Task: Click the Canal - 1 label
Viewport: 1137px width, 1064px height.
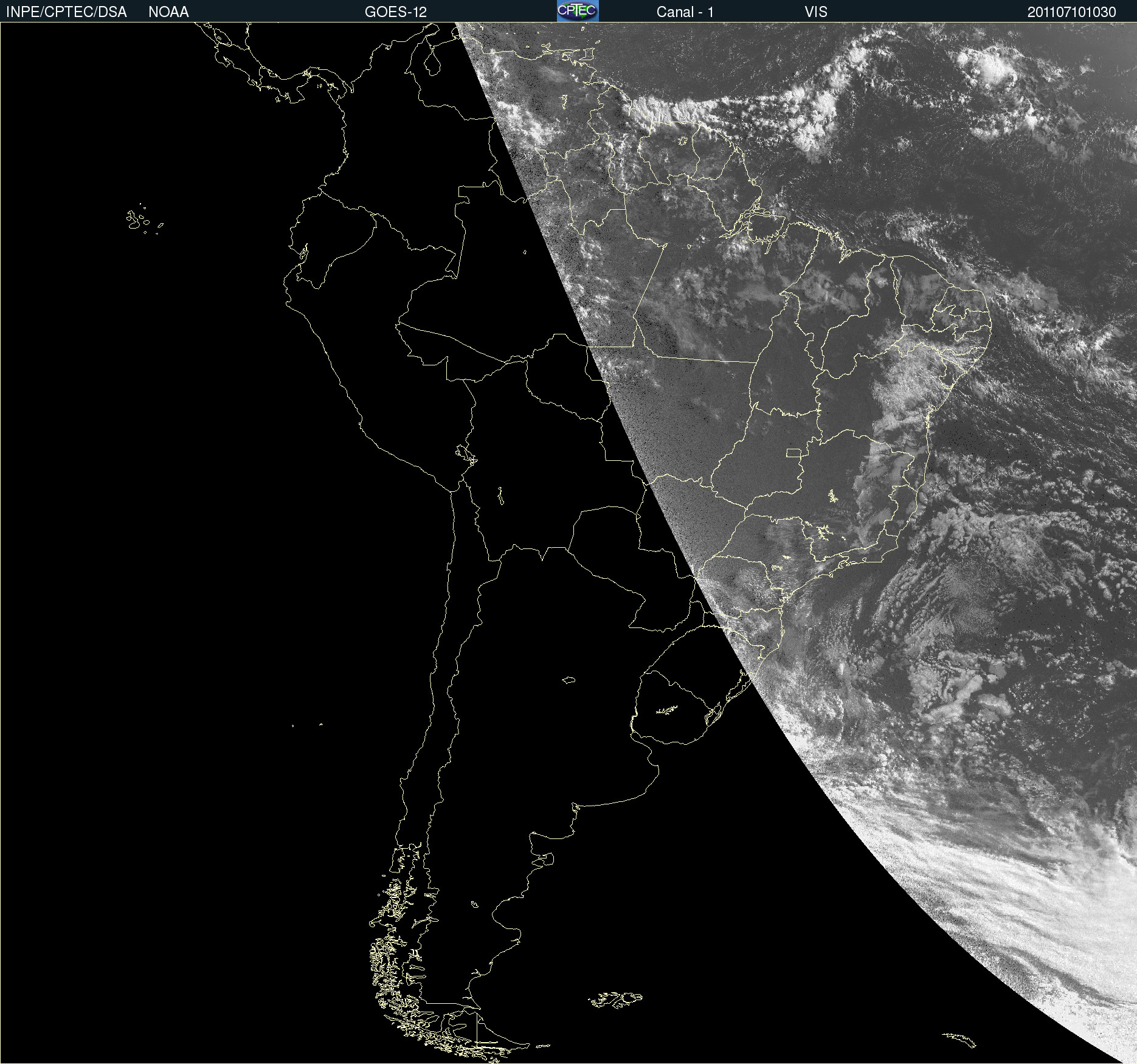Action: click(x=685, y=12)
